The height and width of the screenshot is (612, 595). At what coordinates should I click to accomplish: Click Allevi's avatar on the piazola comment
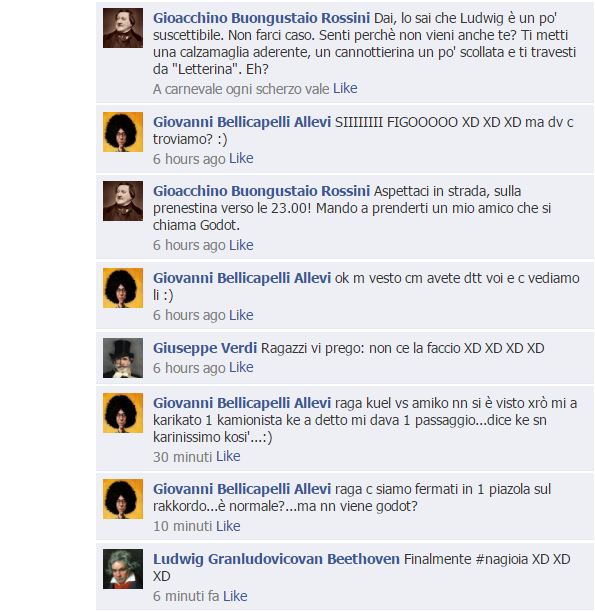coord(123,499)
